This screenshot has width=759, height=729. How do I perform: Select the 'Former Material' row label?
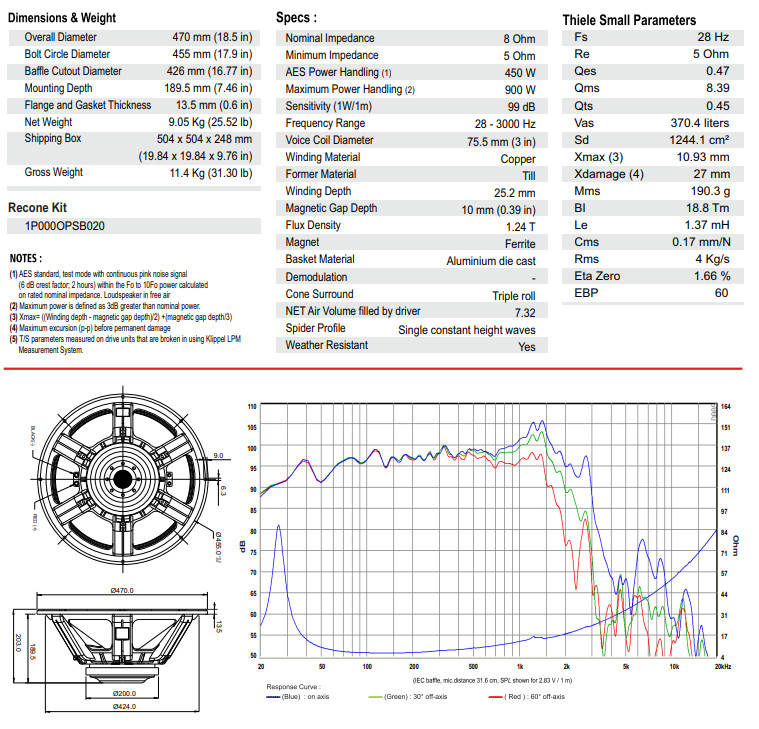(x=320, y=174)
